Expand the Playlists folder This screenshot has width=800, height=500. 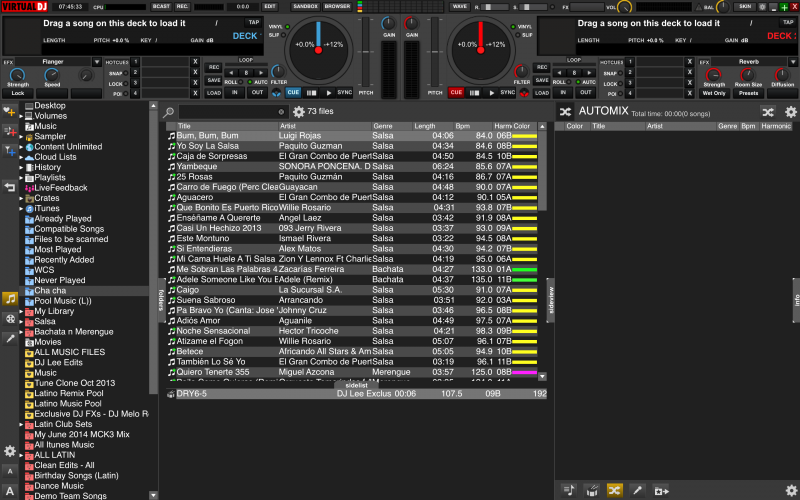21,178
